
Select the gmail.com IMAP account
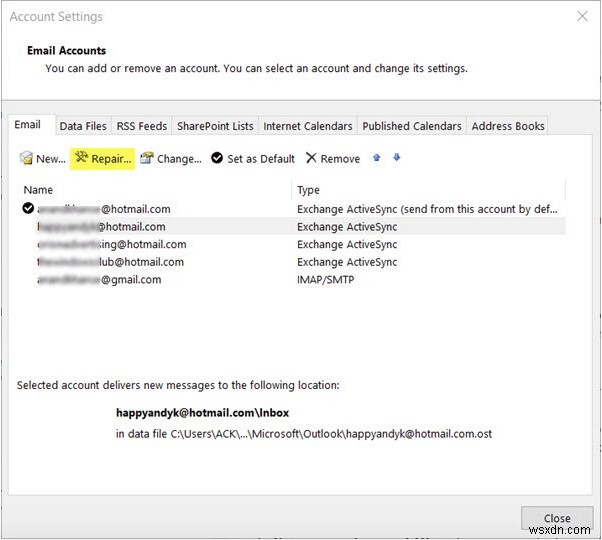click(x=292, y=280)
